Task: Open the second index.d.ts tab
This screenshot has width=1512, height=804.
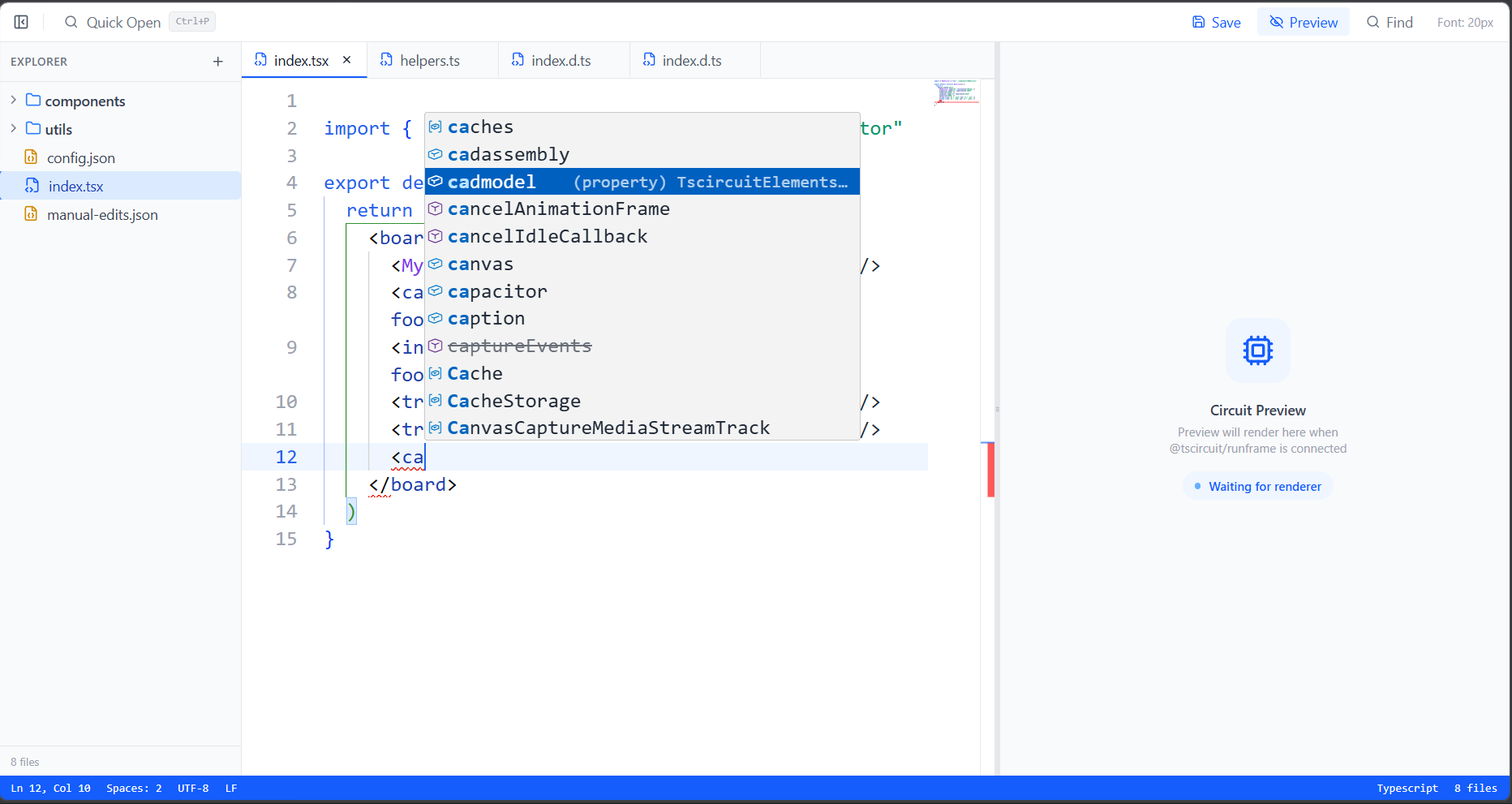Action: [695, 61]
